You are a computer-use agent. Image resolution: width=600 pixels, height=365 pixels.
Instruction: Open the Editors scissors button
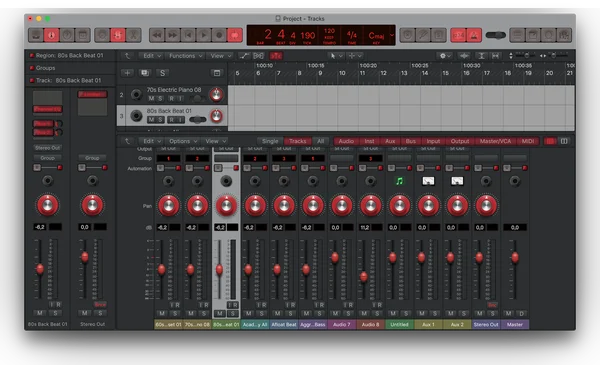pyautogui.click(x=133, y=35)
